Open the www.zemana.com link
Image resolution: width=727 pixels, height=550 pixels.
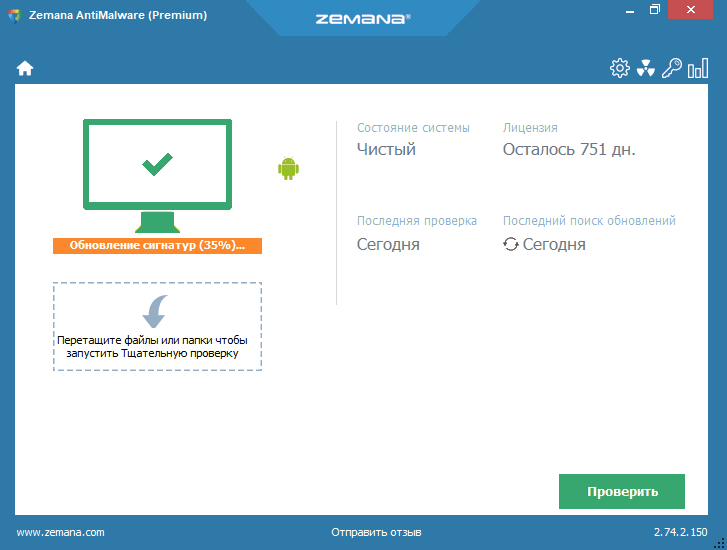[x=60, y=532]
